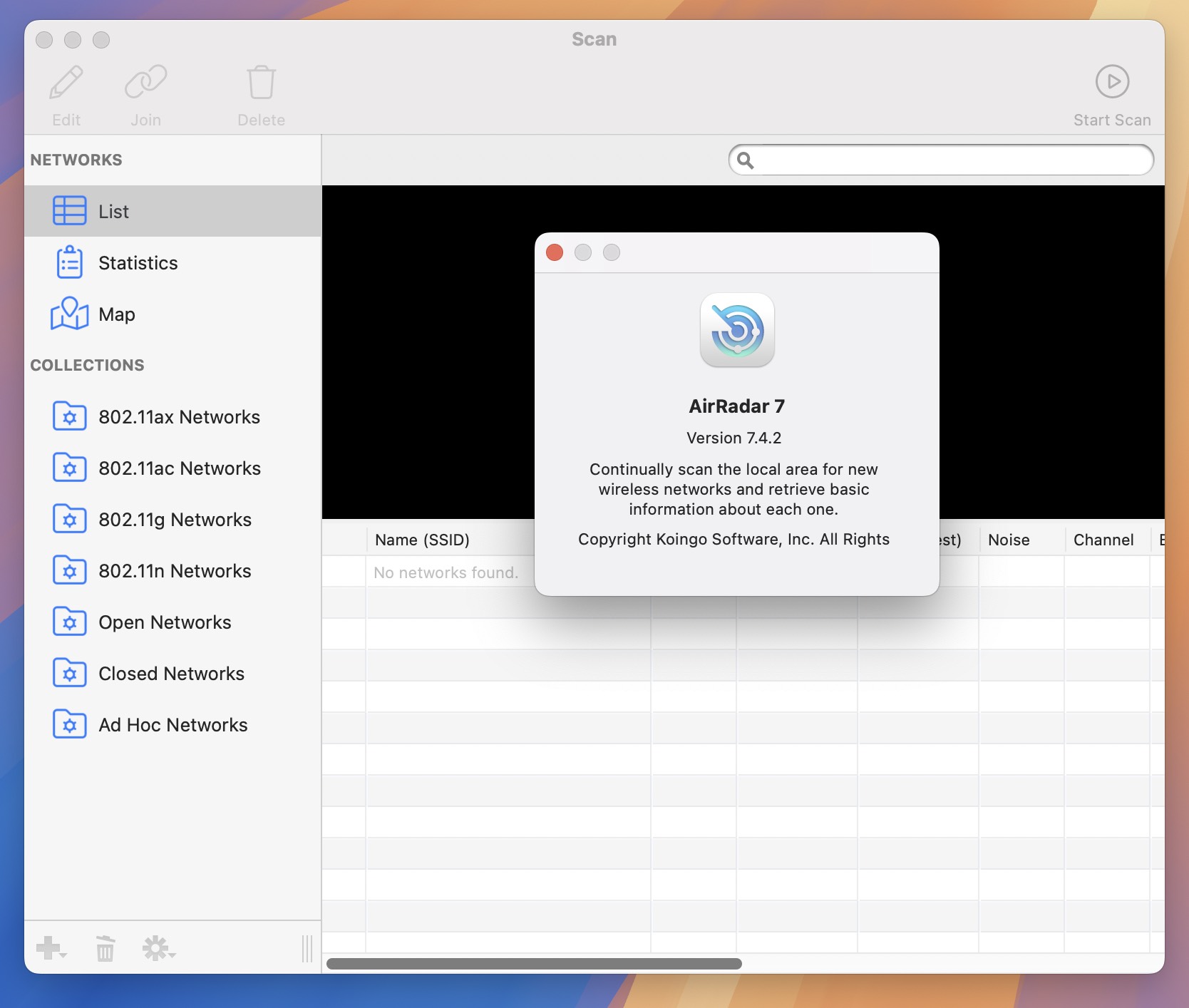Viewport: 1189px width, 1008px height.
Task: Open the gear actions dropdown at sidebar bottom
Action: (x=158, y=948)
